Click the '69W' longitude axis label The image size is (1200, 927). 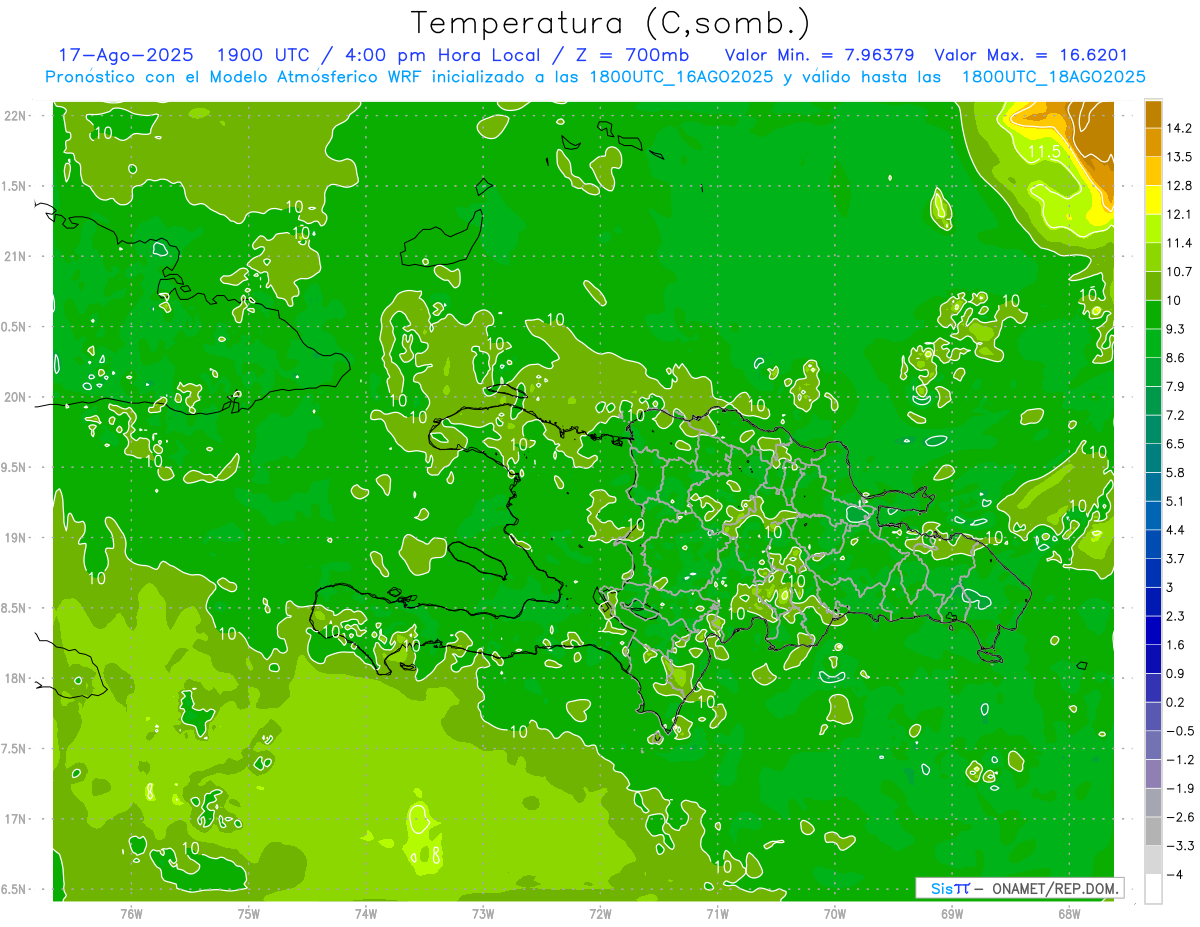pyautogui.click(x=952, y=914)
